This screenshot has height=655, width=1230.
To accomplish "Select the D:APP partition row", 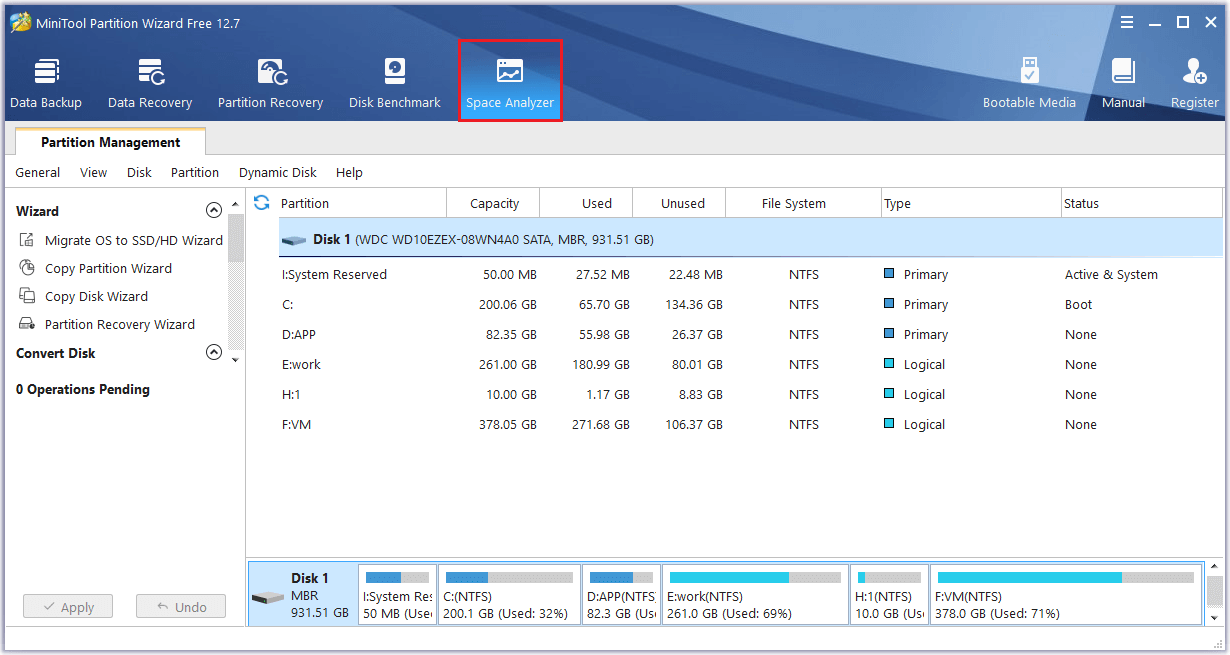I will pyautogui.click(x=750, y=334).
